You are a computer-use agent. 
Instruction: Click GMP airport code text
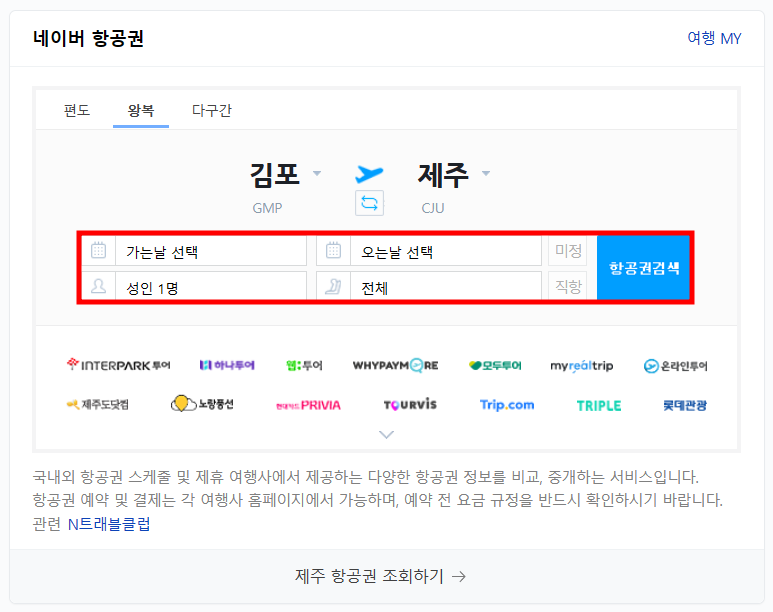pos(267,208)
